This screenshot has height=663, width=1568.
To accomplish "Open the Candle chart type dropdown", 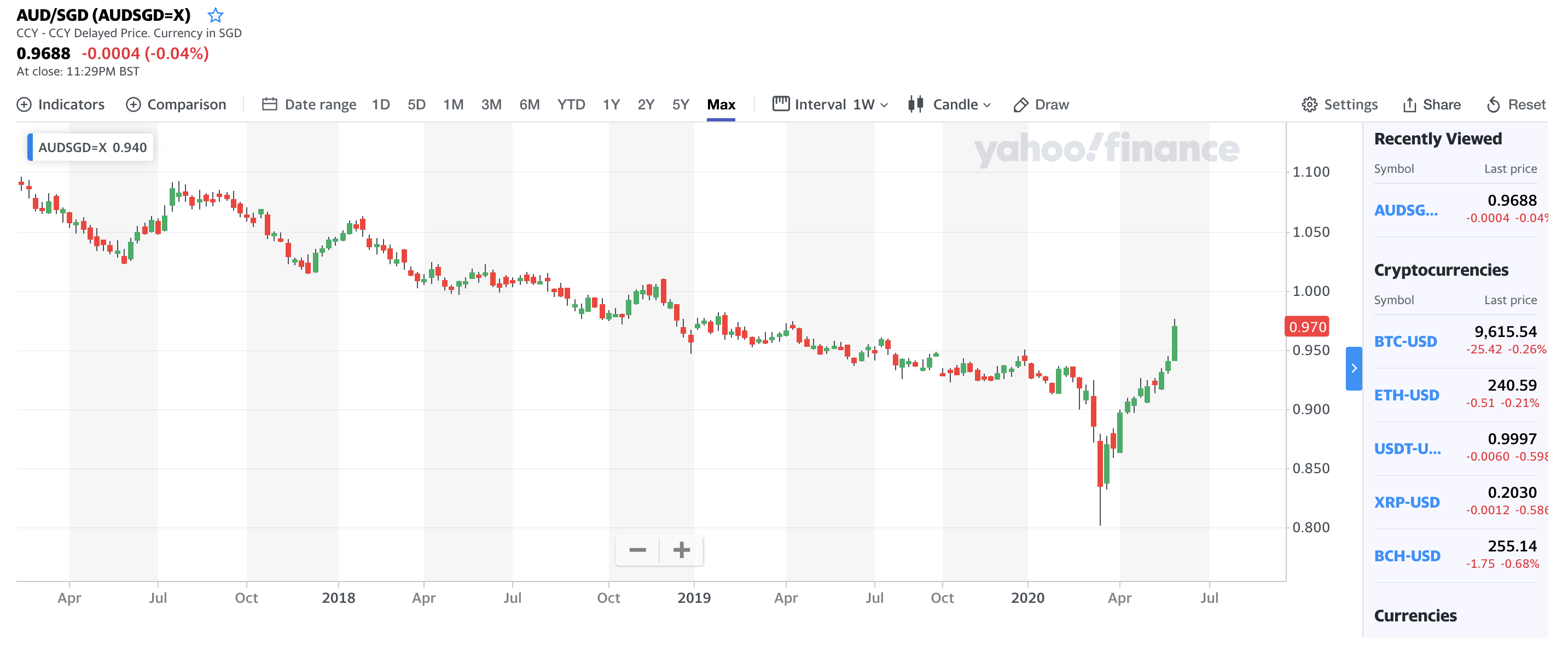I will (x=950, y=104).
